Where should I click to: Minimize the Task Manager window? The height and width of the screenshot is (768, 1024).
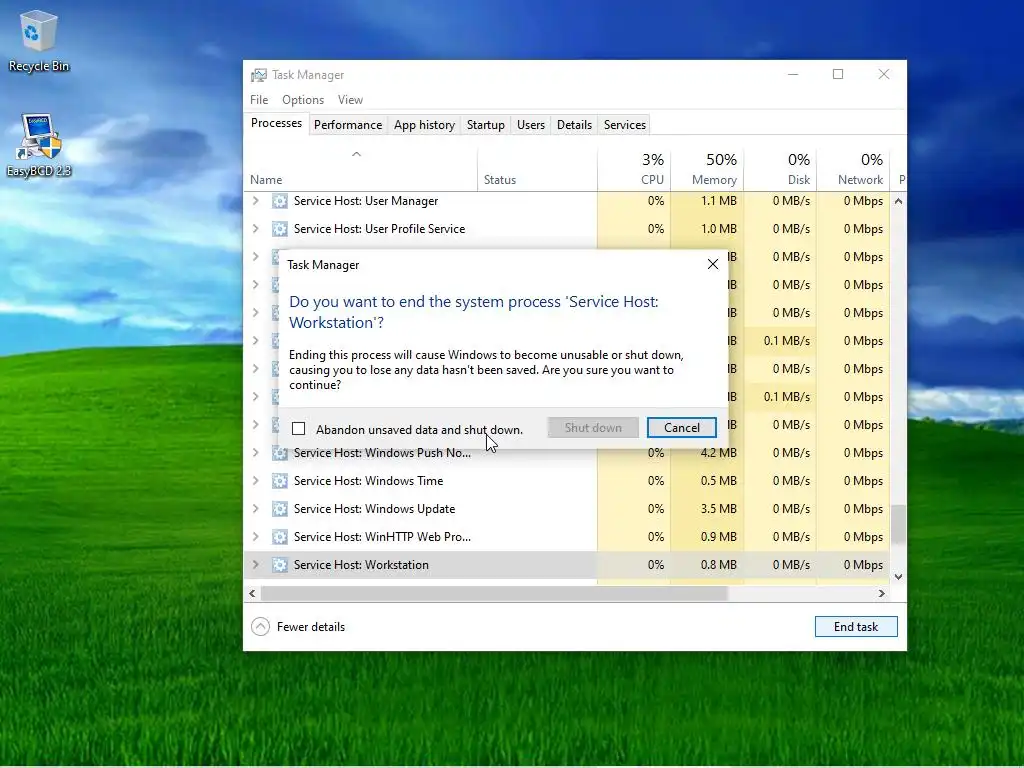click(x=793, y=74)
